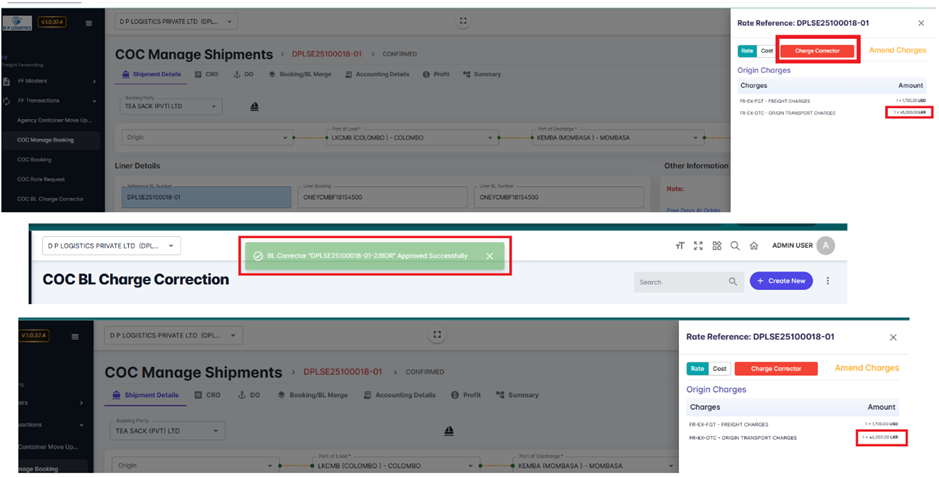Open the Admin User avatar
Screen dimensions: 939x477
pyautogui.click(x=825, y=246)
